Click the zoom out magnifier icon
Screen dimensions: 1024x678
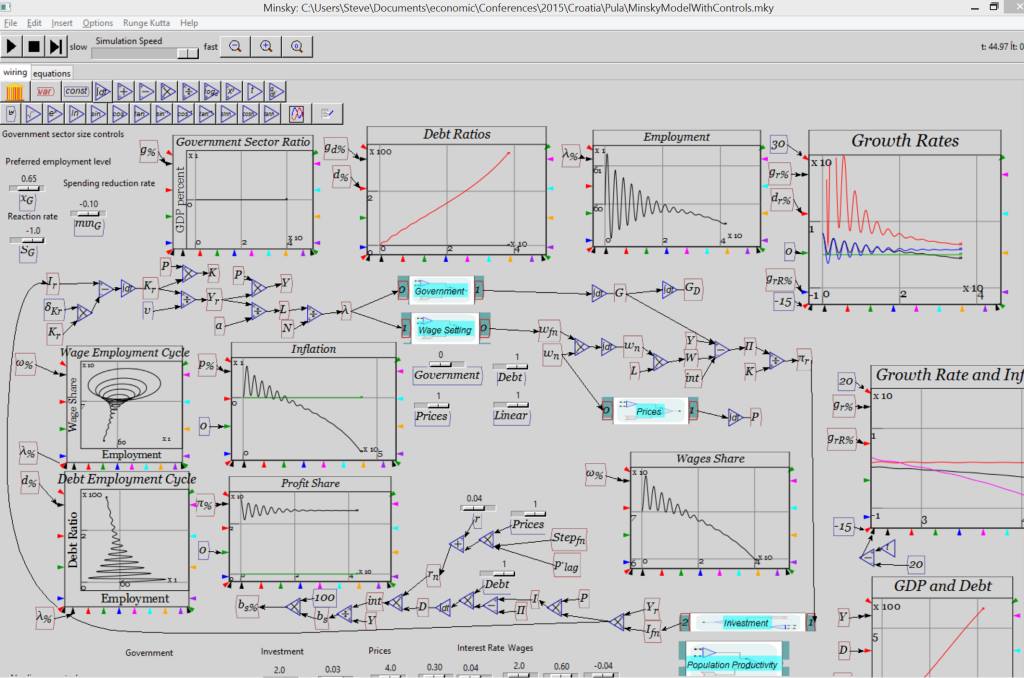pos(235,46)
